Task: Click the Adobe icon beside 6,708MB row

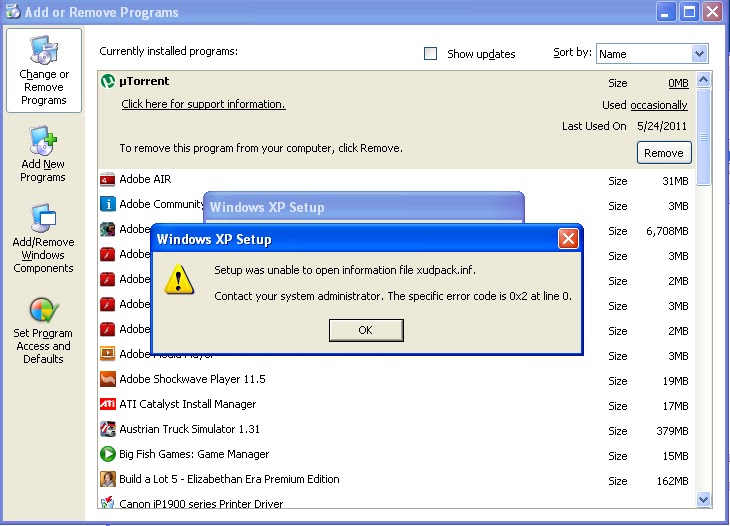Action: [x=108, y=229]
